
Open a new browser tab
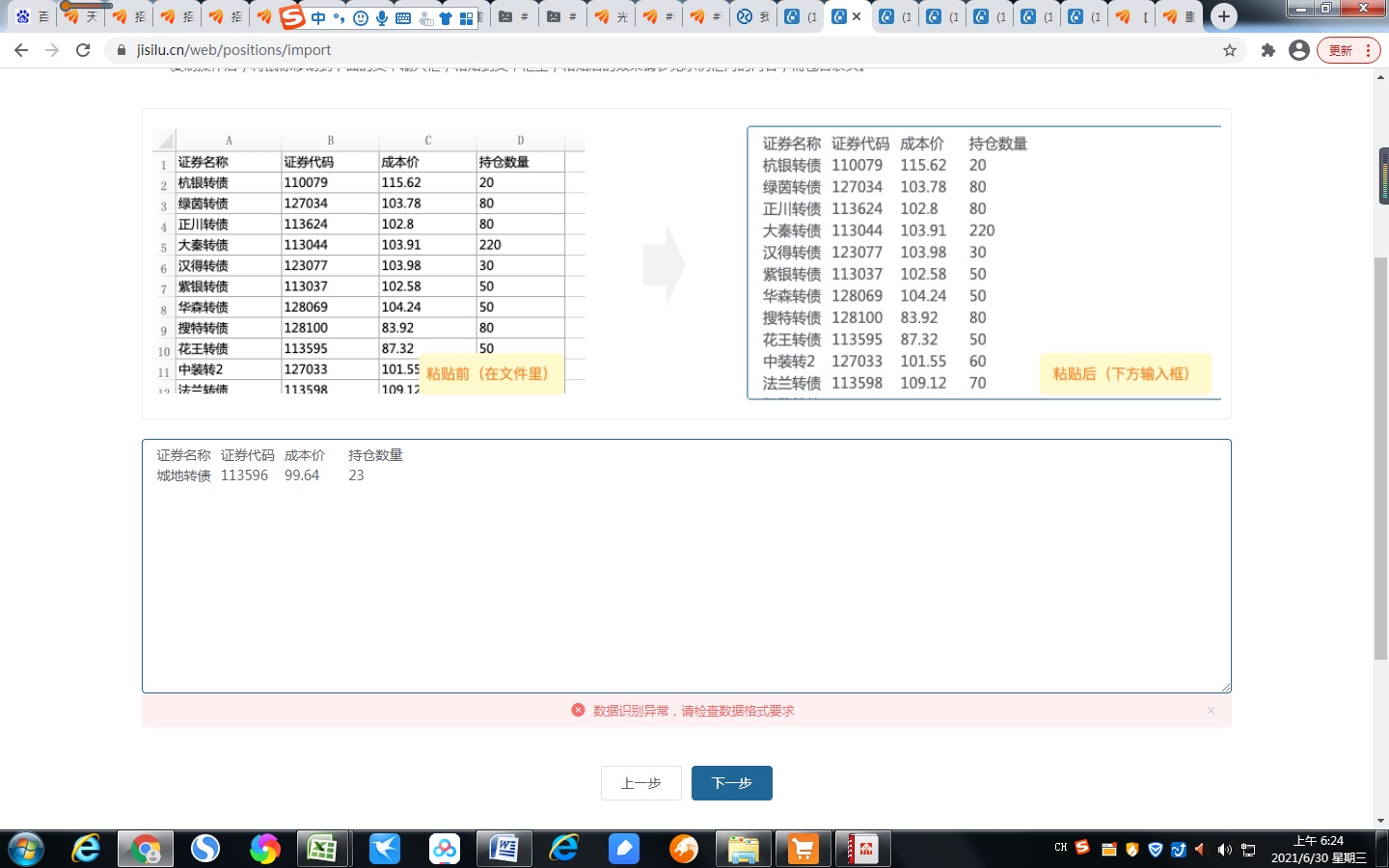[x=1223, y=16]
